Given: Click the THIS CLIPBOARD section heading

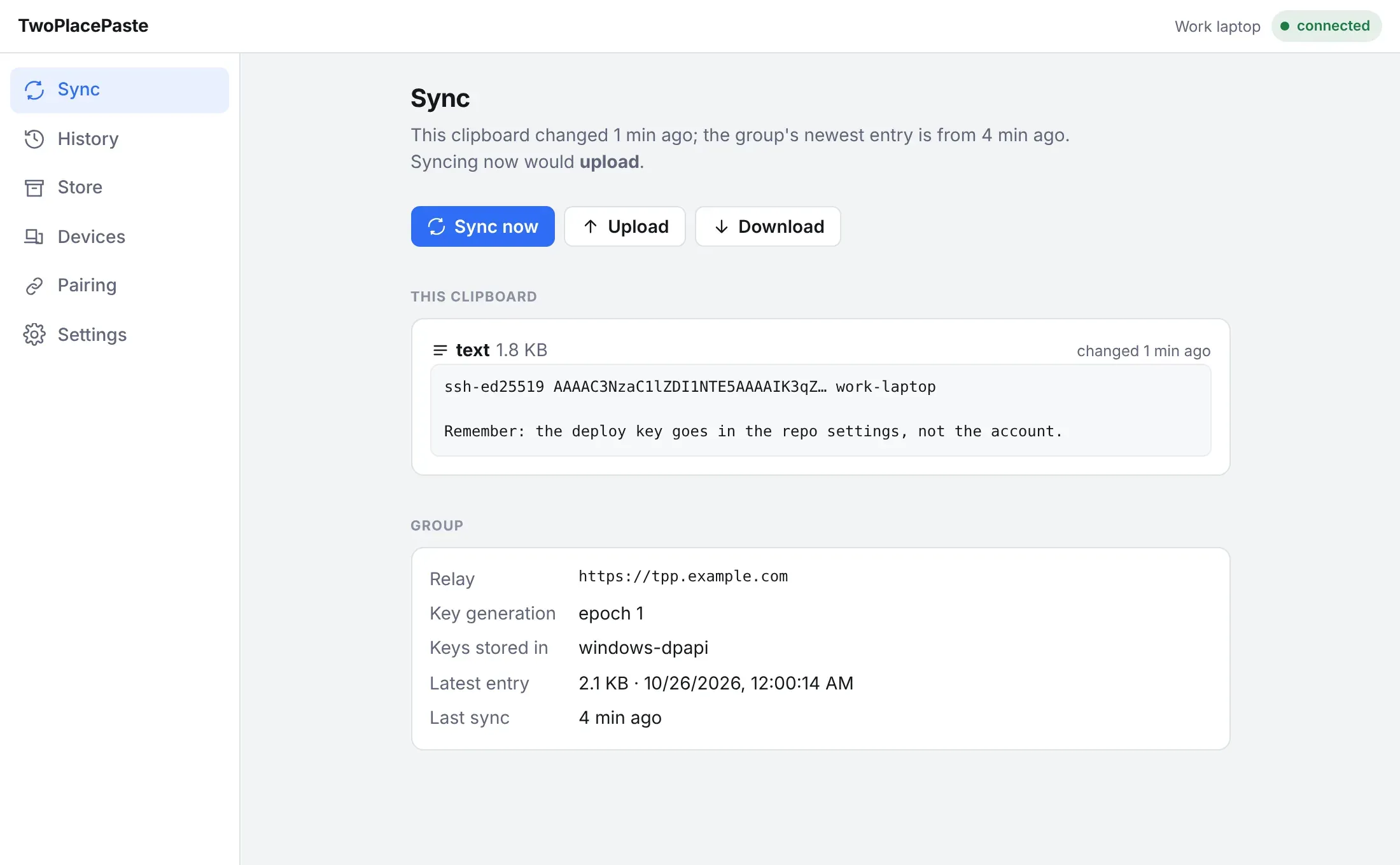Looking at the screenshot, I should point(473,296).
